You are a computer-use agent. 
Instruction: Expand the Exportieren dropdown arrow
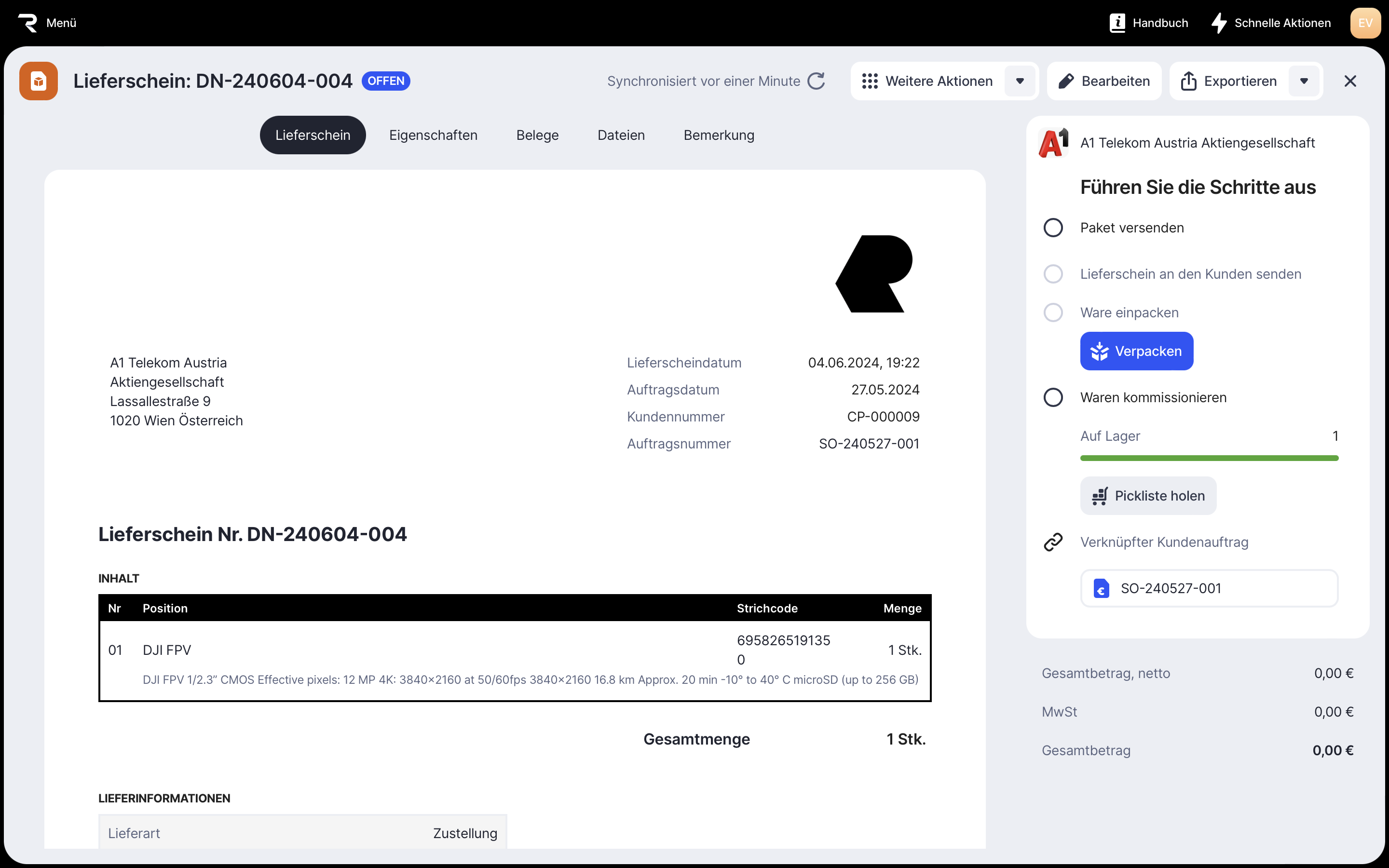(1304, 81)
